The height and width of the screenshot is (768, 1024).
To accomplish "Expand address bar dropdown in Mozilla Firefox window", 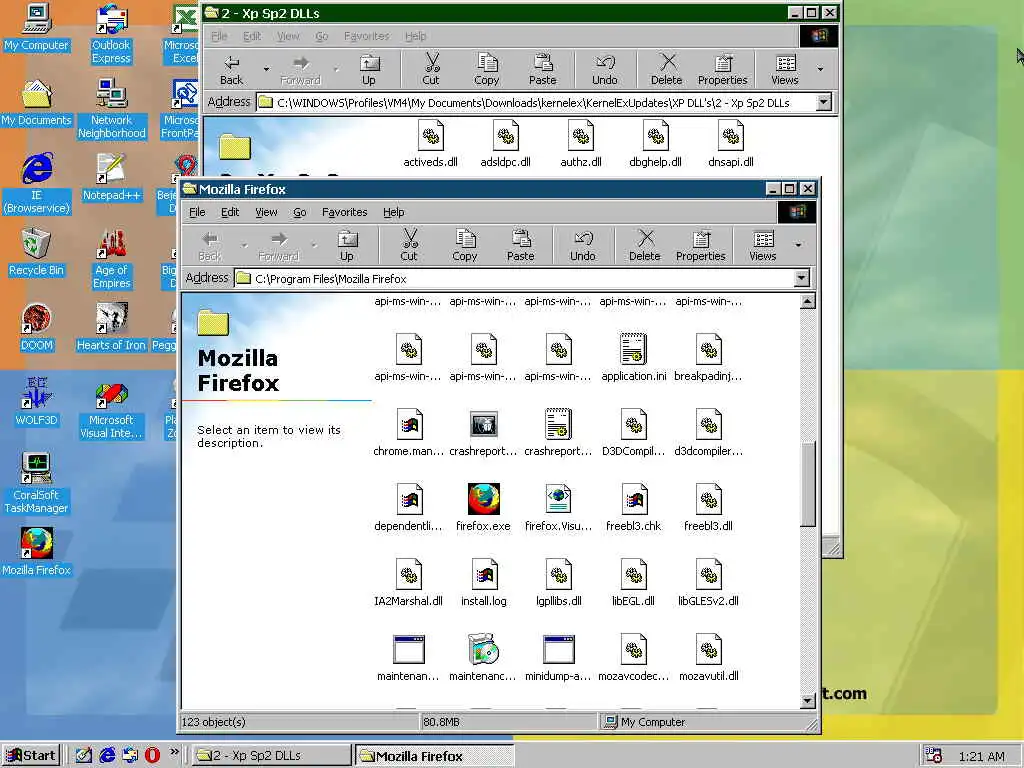I will coord(801,279).
